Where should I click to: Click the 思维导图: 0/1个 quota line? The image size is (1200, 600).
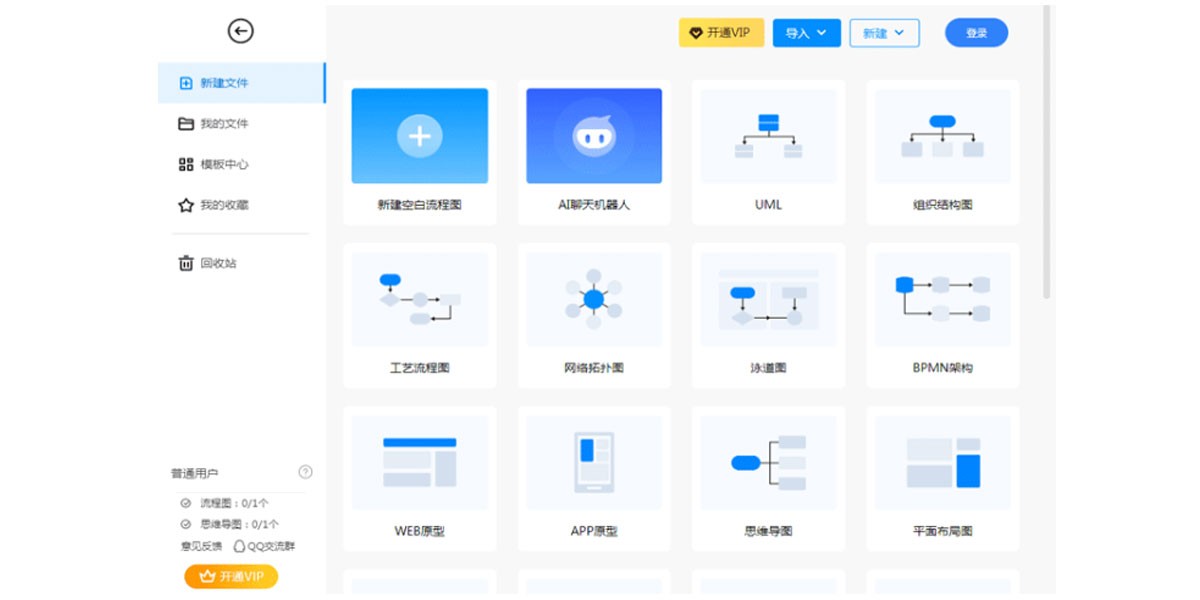click(x=229, y=524)
